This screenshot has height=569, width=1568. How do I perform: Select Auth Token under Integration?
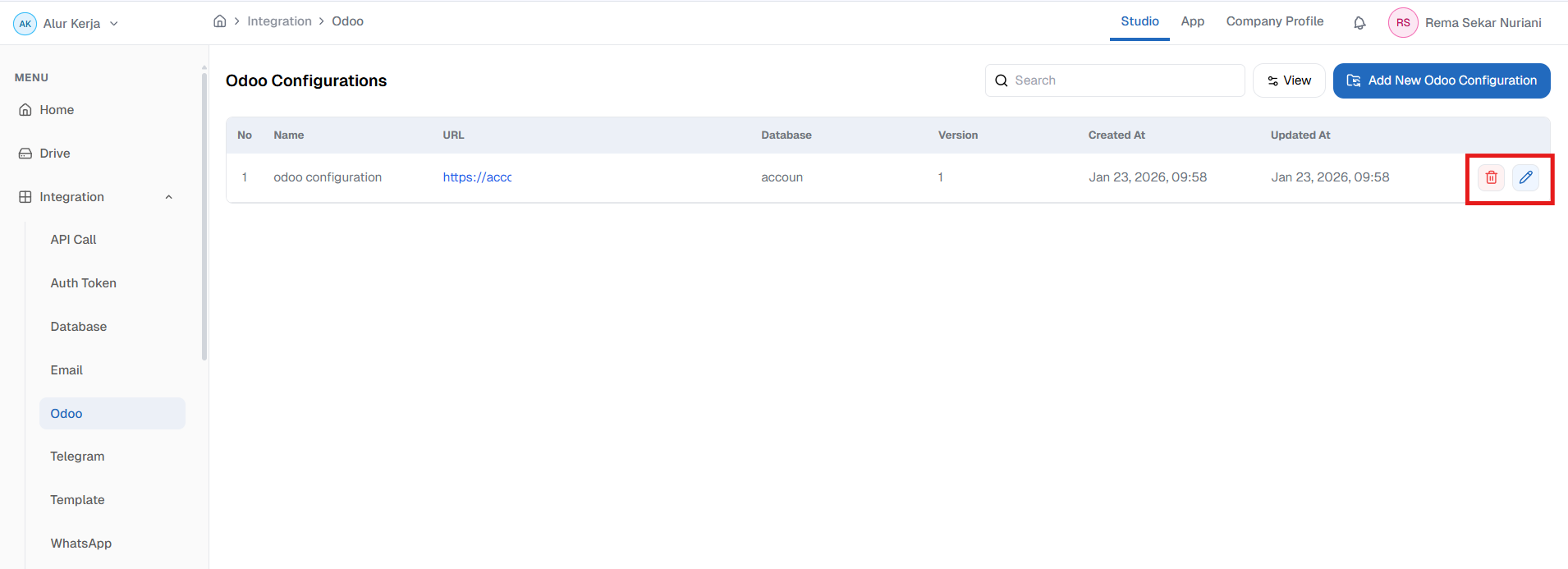[x=83, y=283]
